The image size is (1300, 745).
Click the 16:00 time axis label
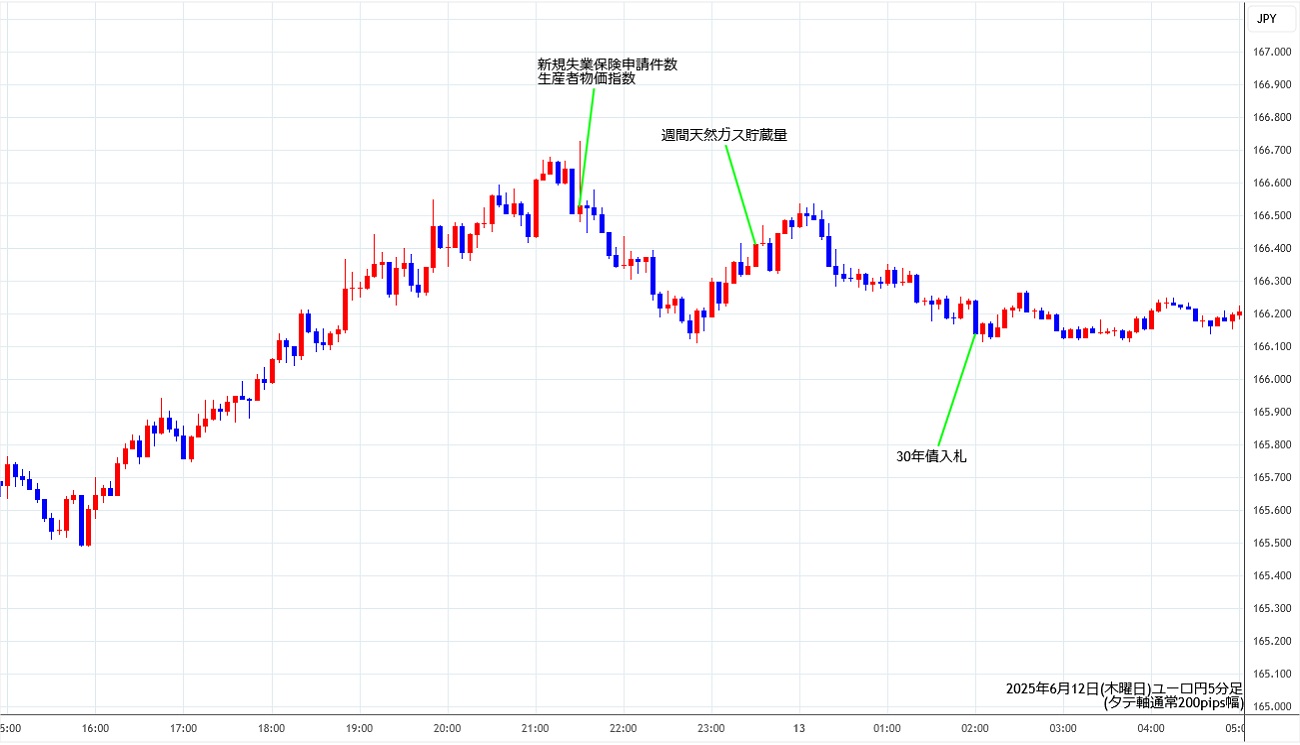[x=95, y=728]
